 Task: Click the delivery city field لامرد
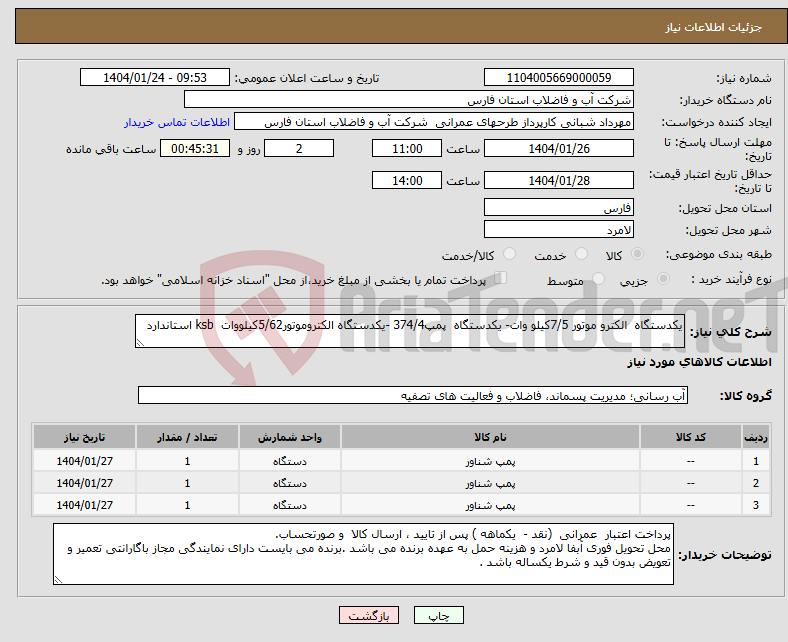coord(558,229)
